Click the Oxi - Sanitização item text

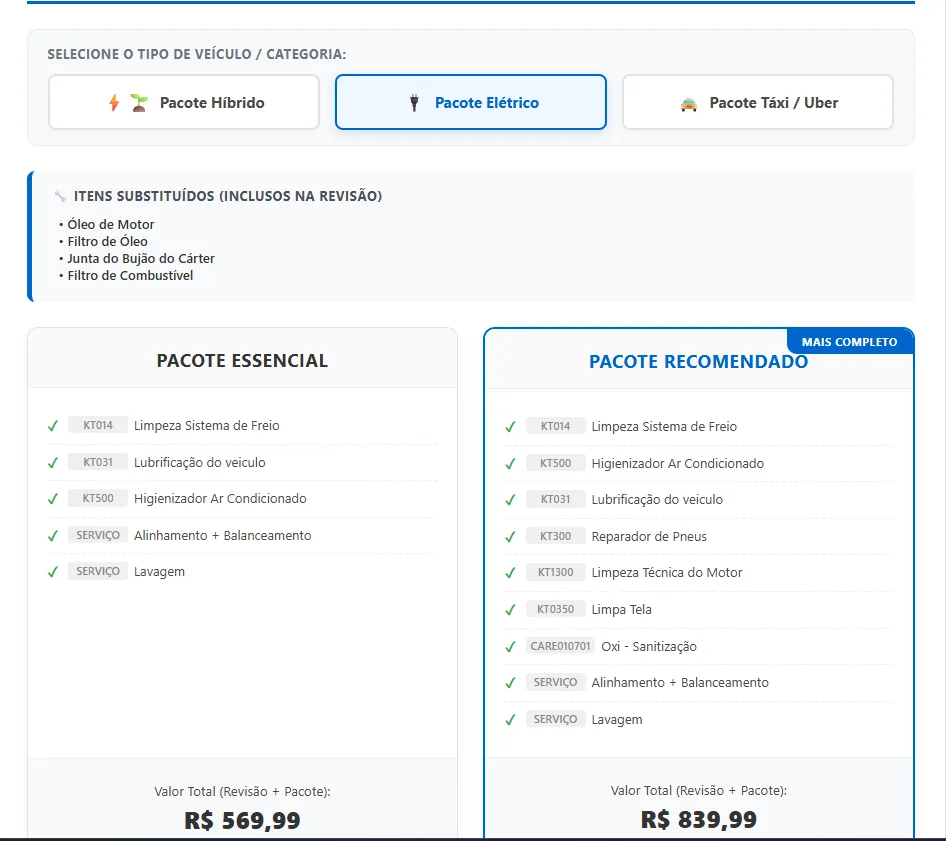pyautogui.click(x=649, y=647)
